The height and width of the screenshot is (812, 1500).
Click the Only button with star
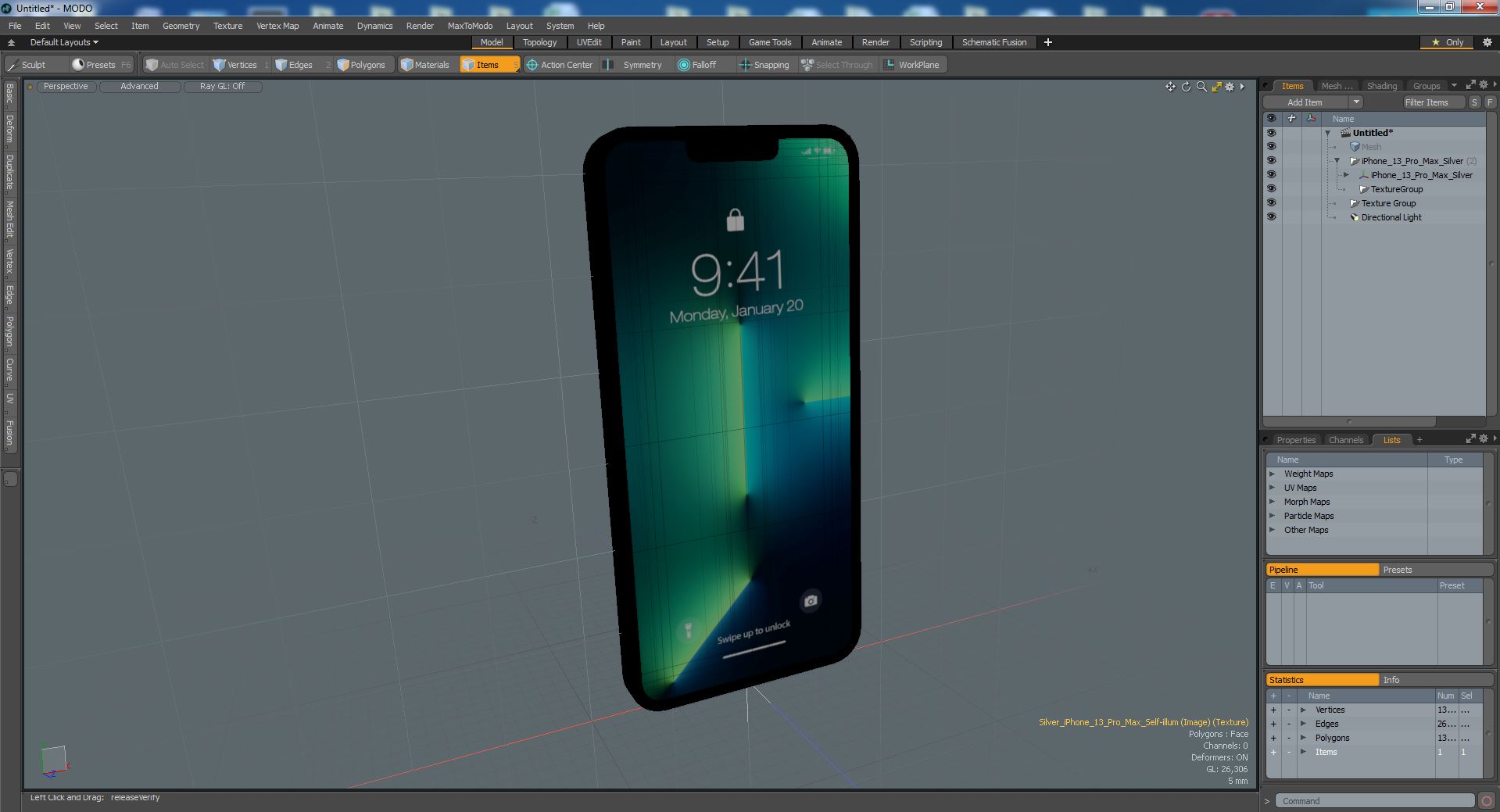coord(1448,42)
